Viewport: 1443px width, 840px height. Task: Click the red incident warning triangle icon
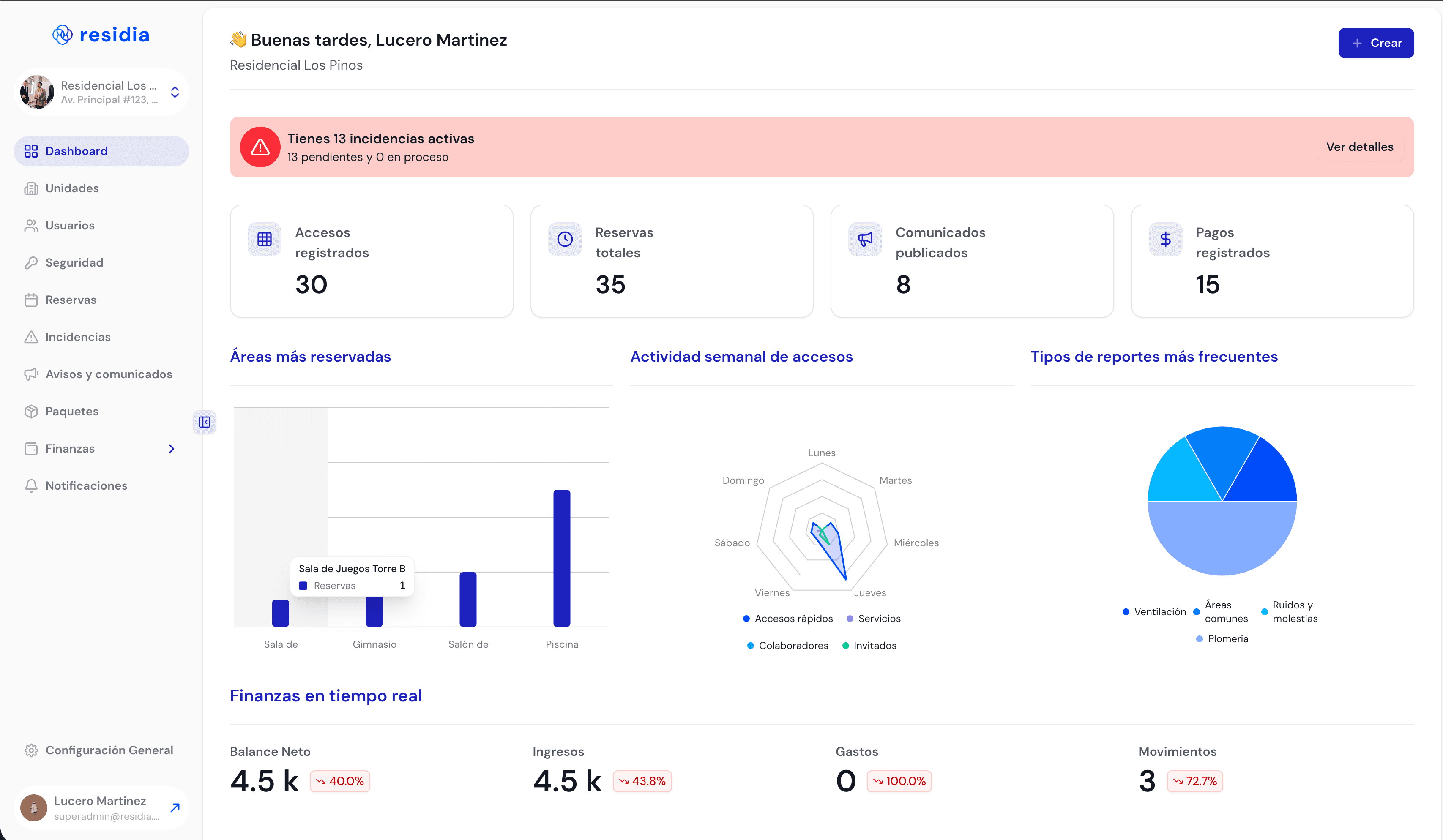coord(260,147)
